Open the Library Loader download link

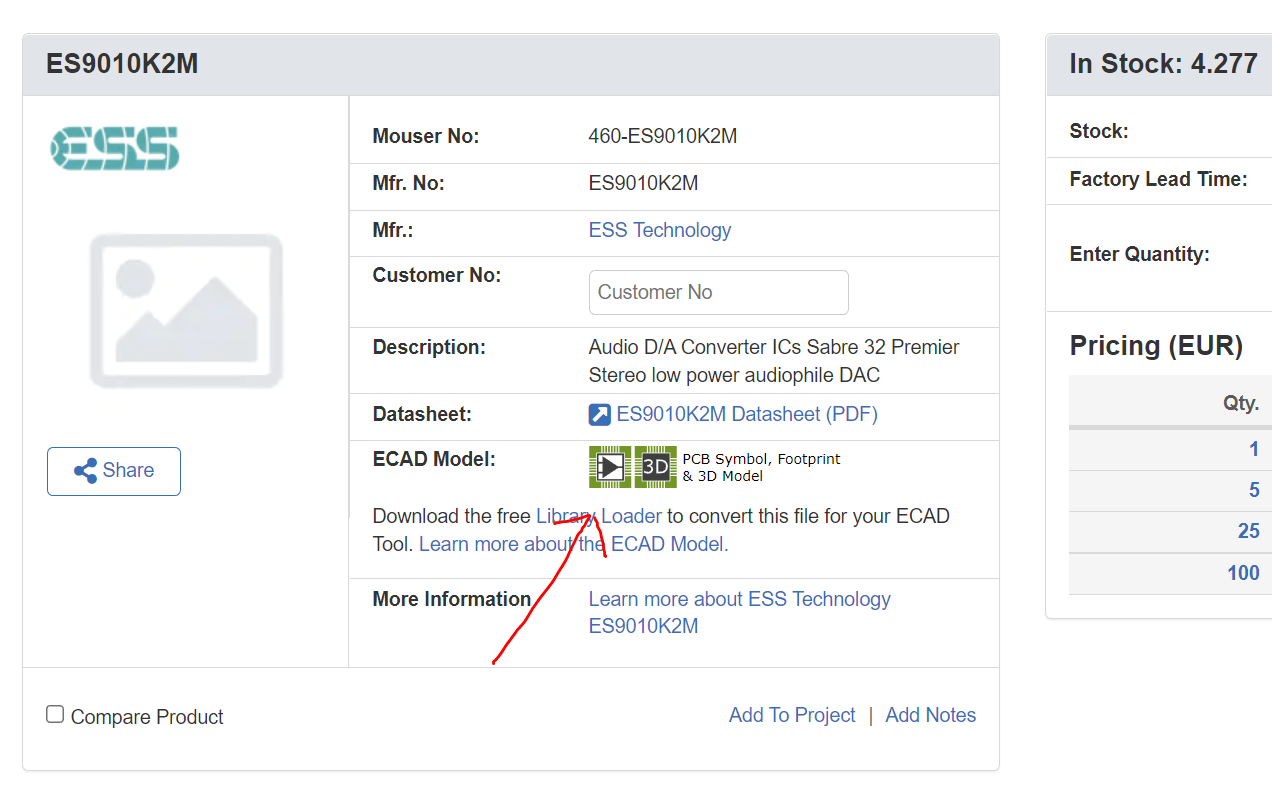pyautogui.click(x=599, y=516)
